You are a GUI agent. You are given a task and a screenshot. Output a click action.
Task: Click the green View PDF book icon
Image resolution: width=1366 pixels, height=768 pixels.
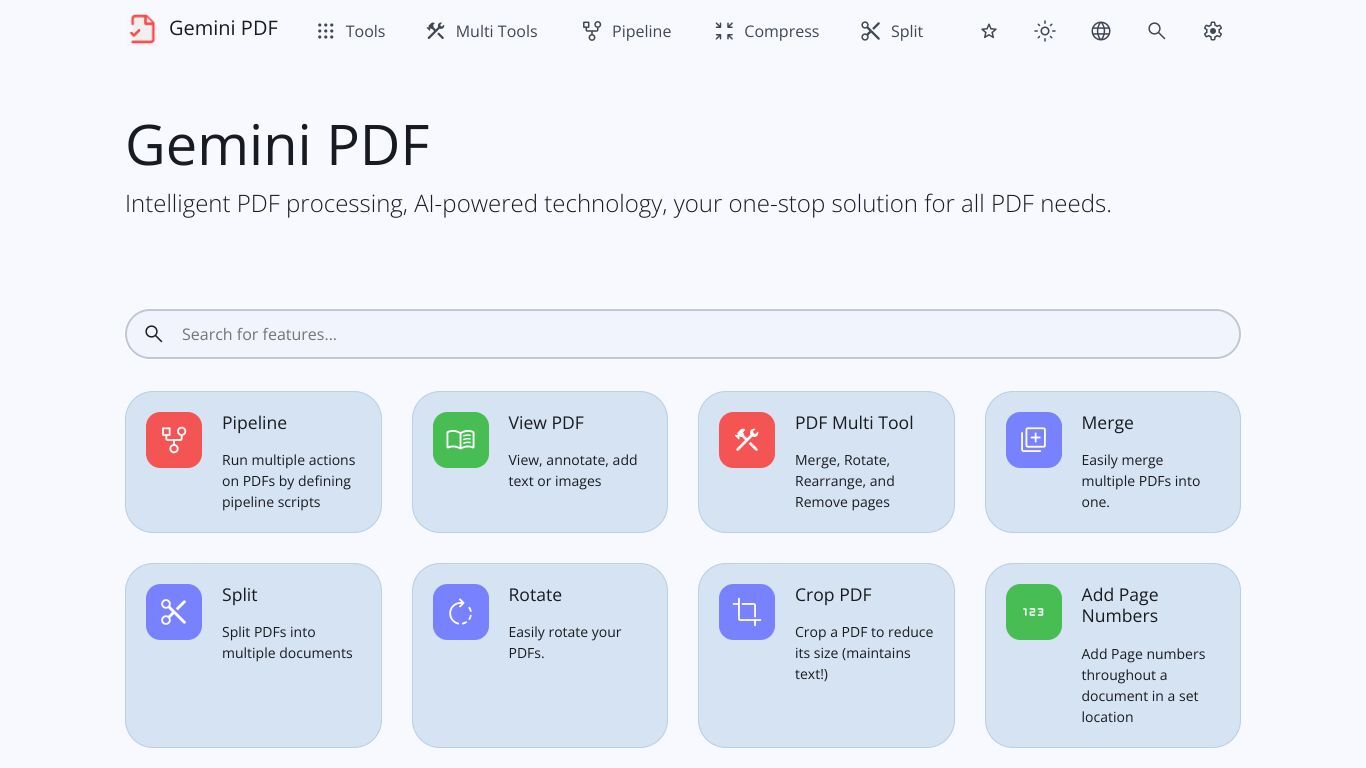coord(461,440)
